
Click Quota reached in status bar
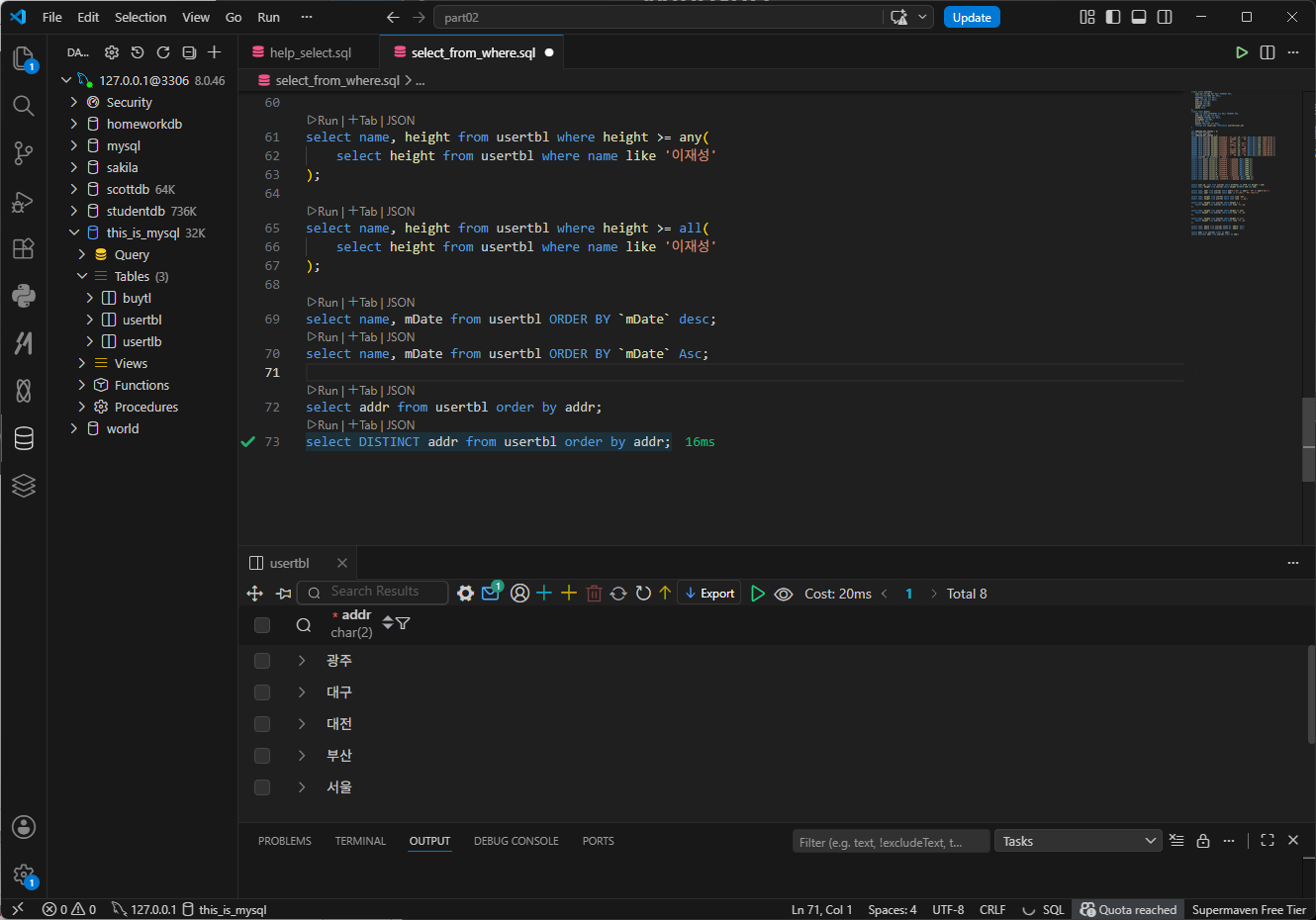click(1129, 909)
